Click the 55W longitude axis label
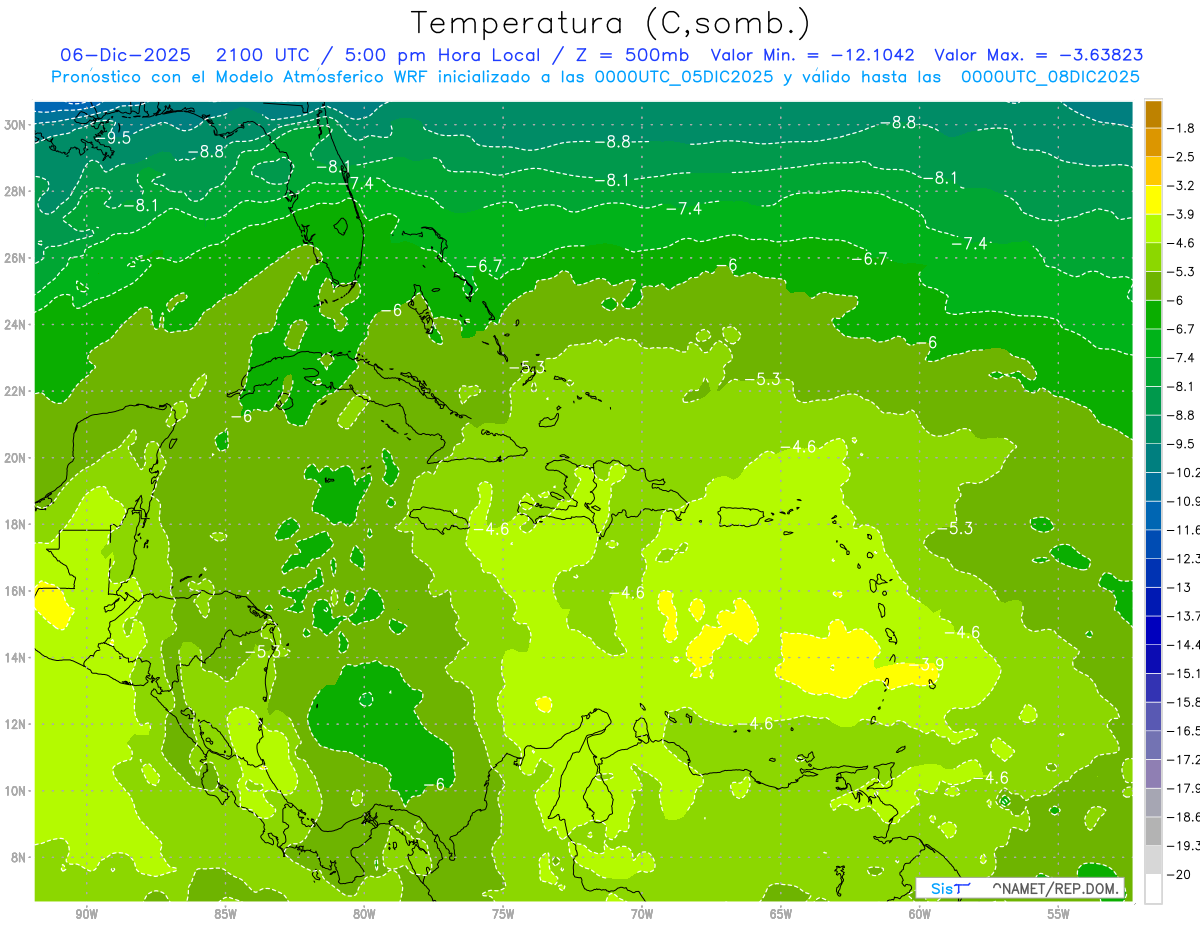1200x927 pixels. (1059, 914)
